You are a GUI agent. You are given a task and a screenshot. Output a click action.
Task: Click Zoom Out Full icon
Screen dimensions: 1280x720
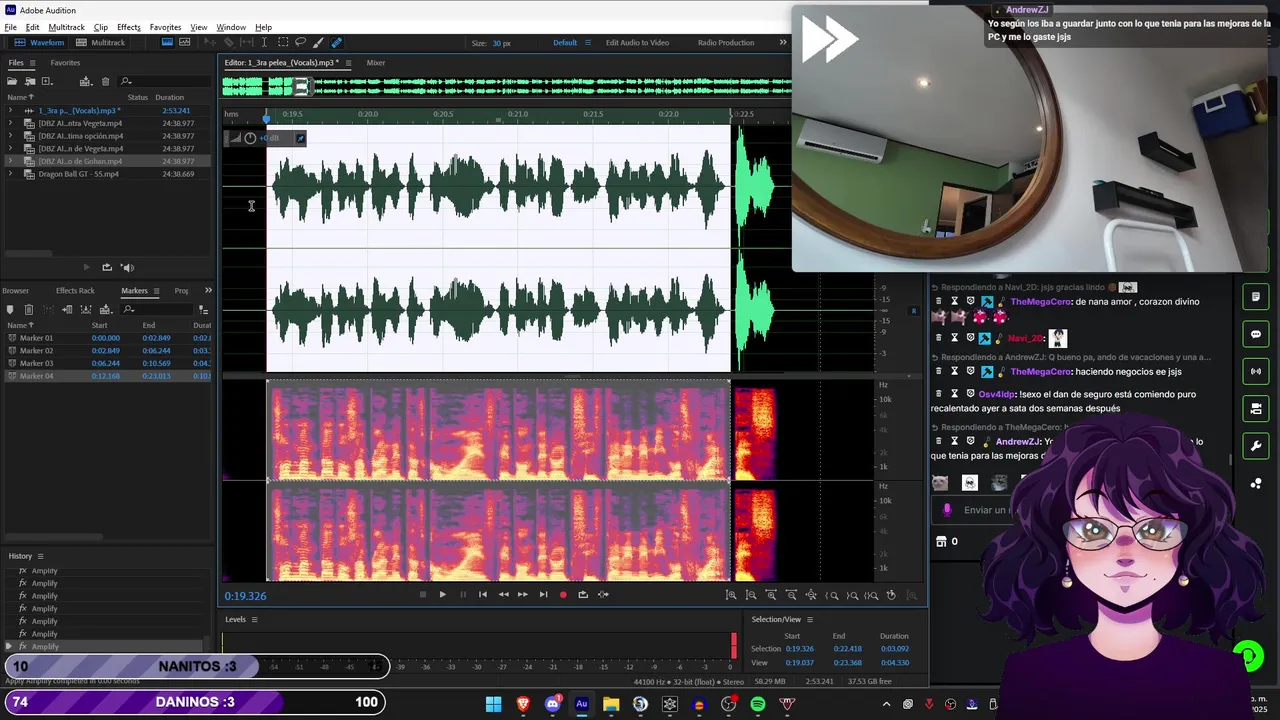(x=811, y=595)
